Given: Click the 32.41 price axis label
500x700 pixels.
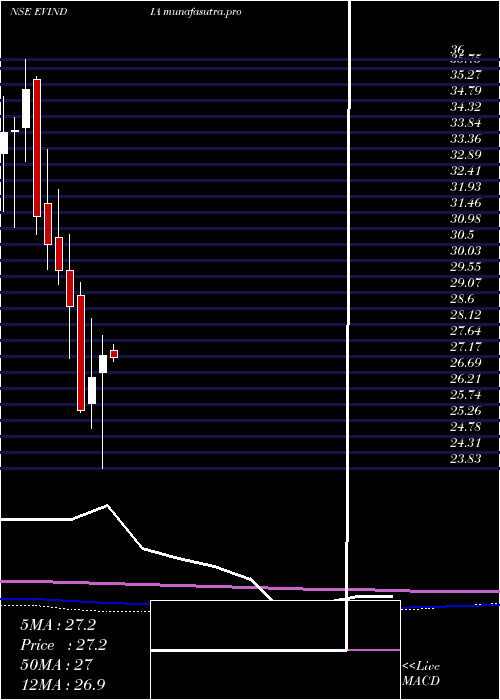Looking at the screenshot, I should (466, 171).
